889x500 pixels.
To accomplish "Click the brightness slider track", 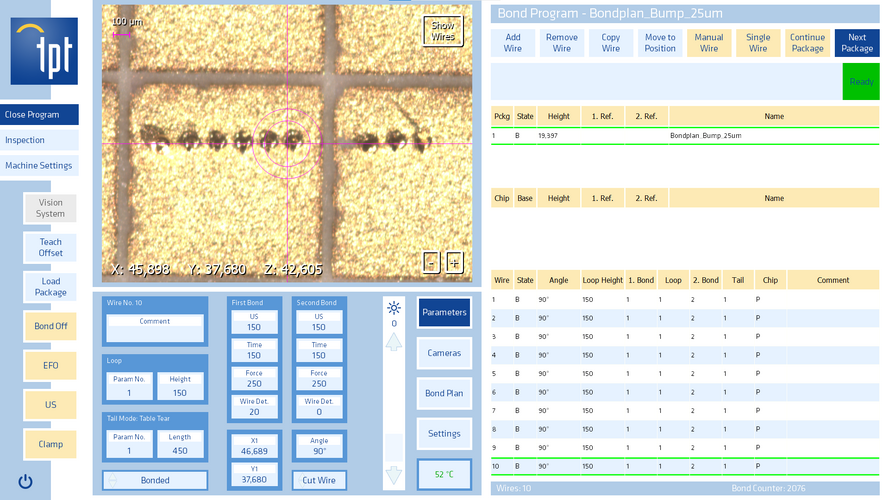I will pyautogui.click(x=394, y=410).
